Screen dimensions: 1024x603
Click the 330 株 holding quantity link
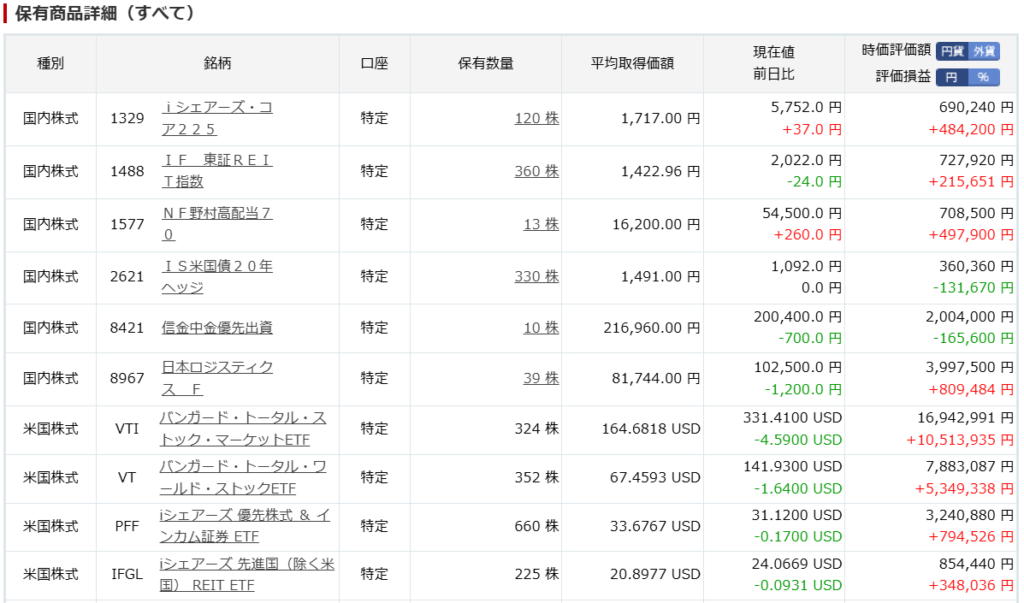tap(537, 277)
